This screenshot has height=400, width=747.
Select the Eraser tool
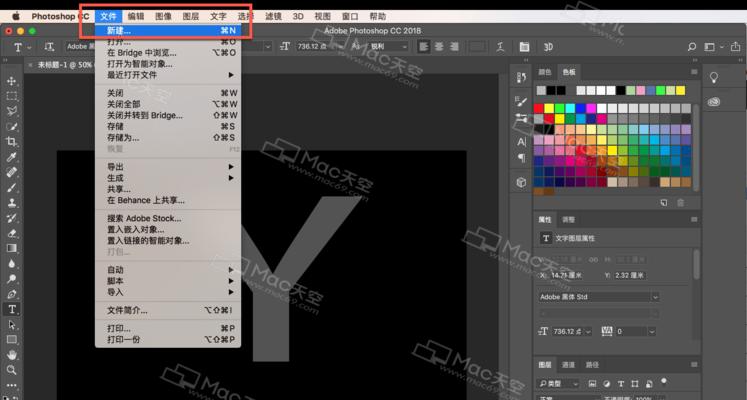click(11, 233)
